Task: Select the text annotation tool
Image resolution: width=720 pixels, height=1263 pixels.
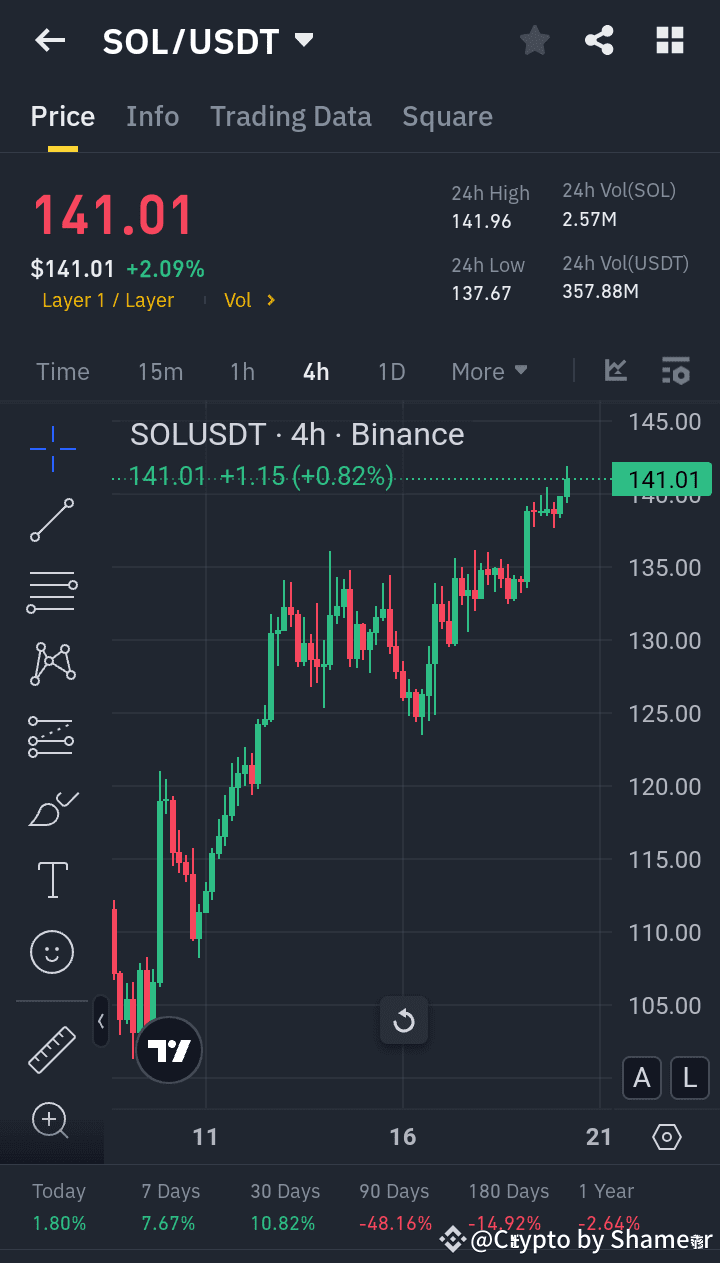Action: tap(51, 879)
